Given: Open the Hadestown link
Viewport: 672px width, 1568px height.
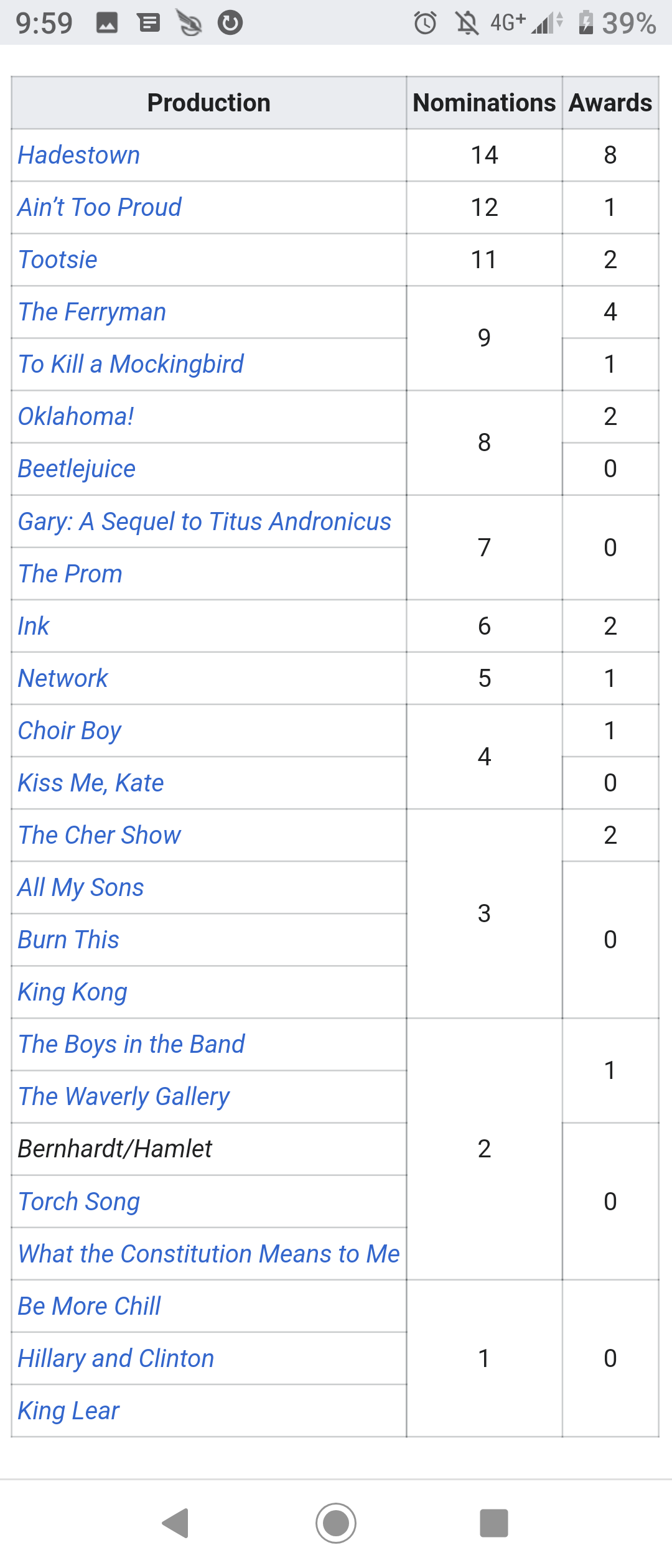Looking at the screenshot, I should pos(79,156).
